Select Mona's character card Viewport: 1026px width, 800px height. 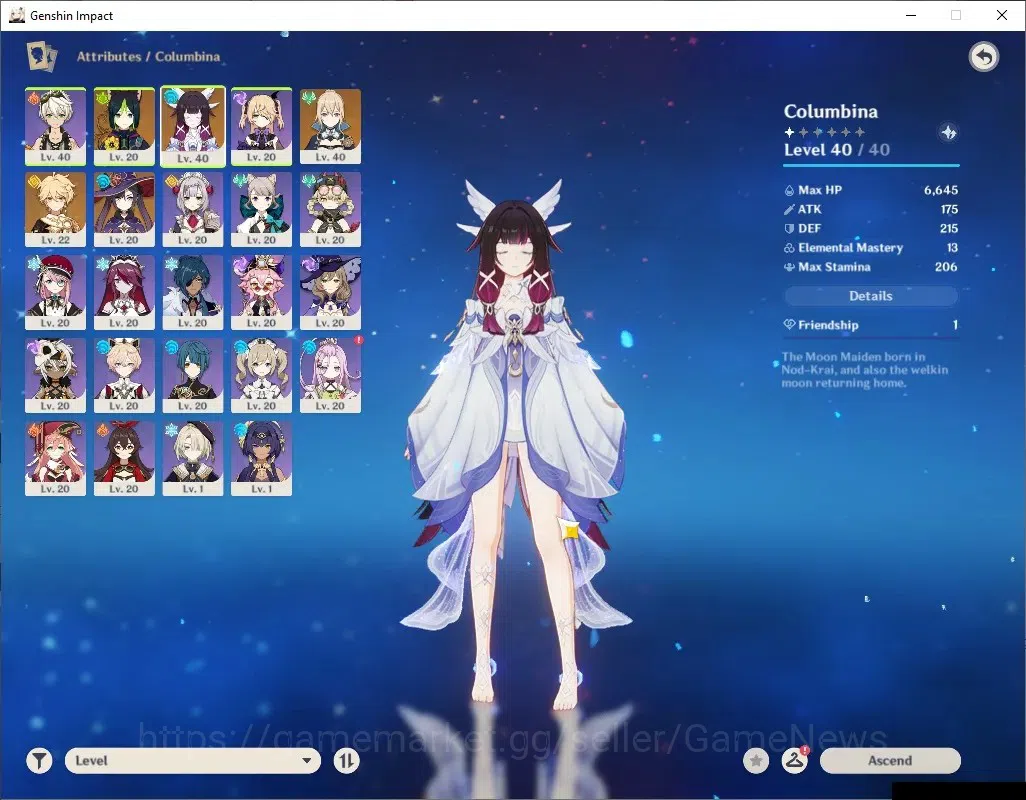point(124,209)
